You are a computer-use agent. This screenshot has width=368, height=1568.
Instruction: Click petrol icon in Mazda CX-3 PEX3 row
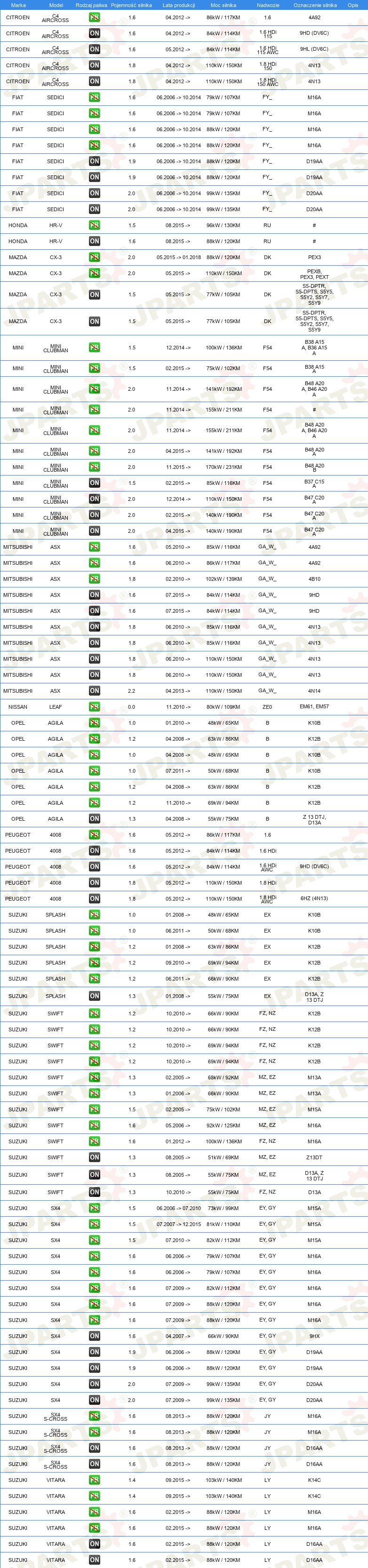[x=95, y=257]
